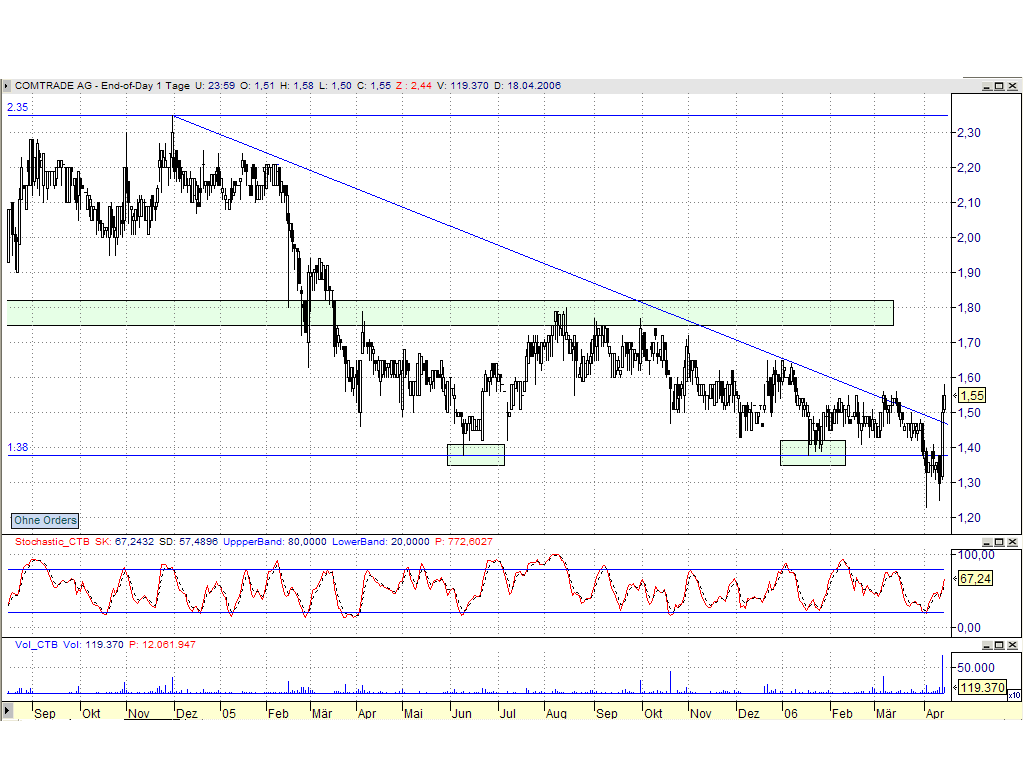
Task: Open the chart menu via the title bar arrow
Action: [x=9, y=85]
